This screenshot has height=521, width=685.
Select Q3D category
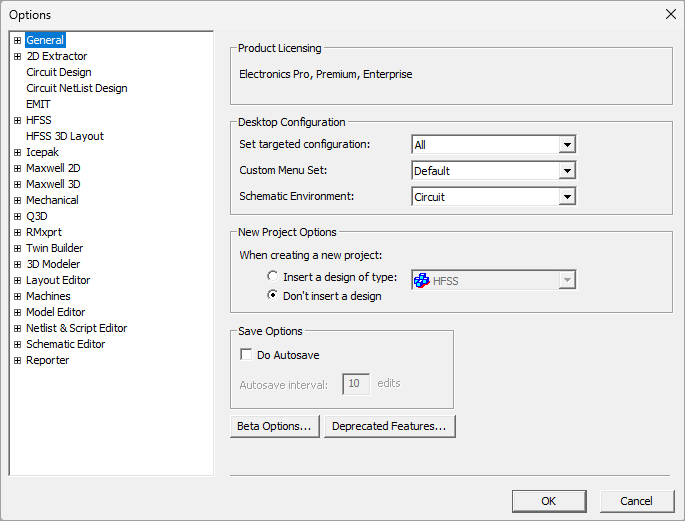tap(37, 216)
